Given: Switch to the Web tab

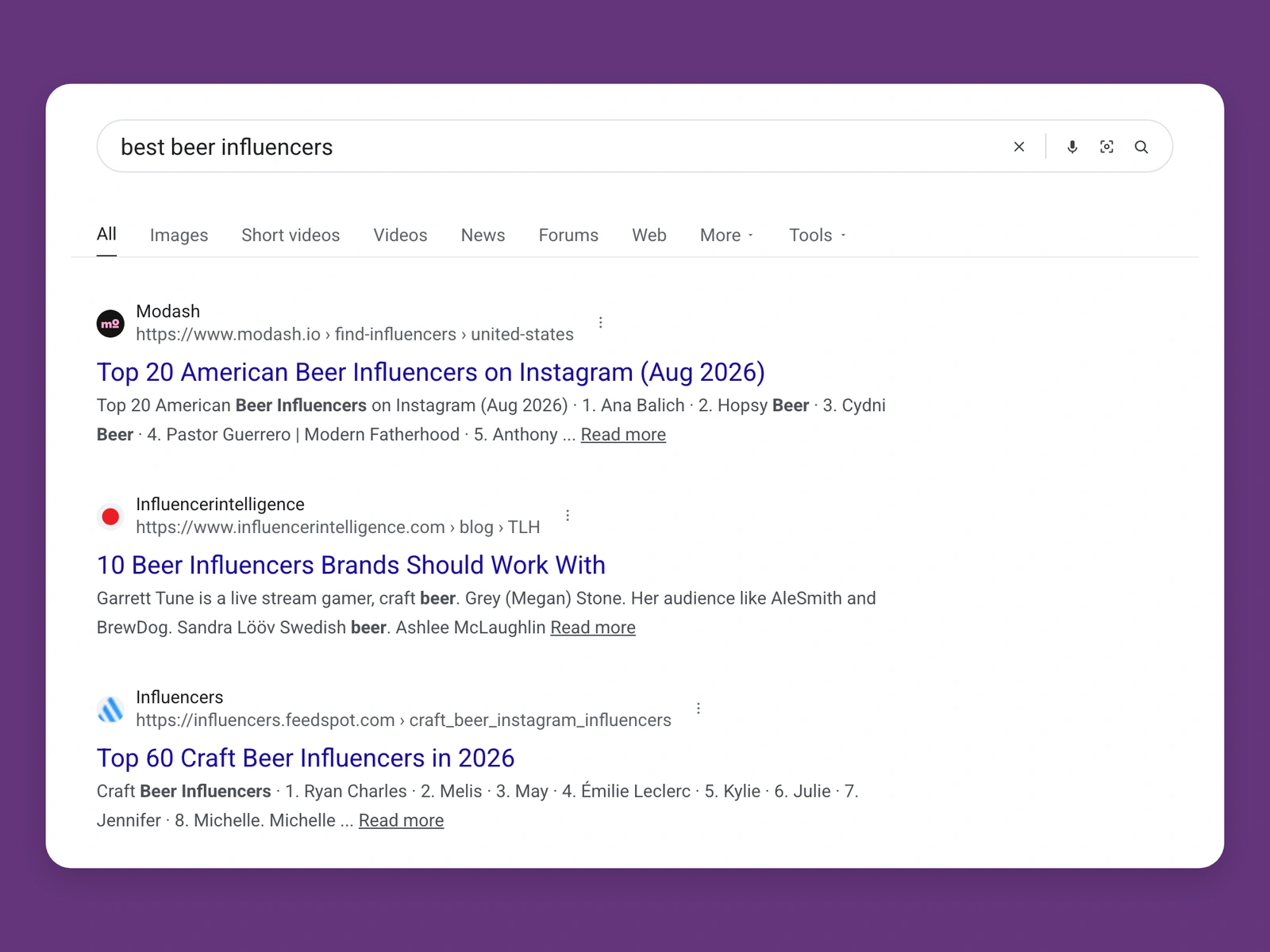Looking at the screenshot, I should click(x=649, y=235).
